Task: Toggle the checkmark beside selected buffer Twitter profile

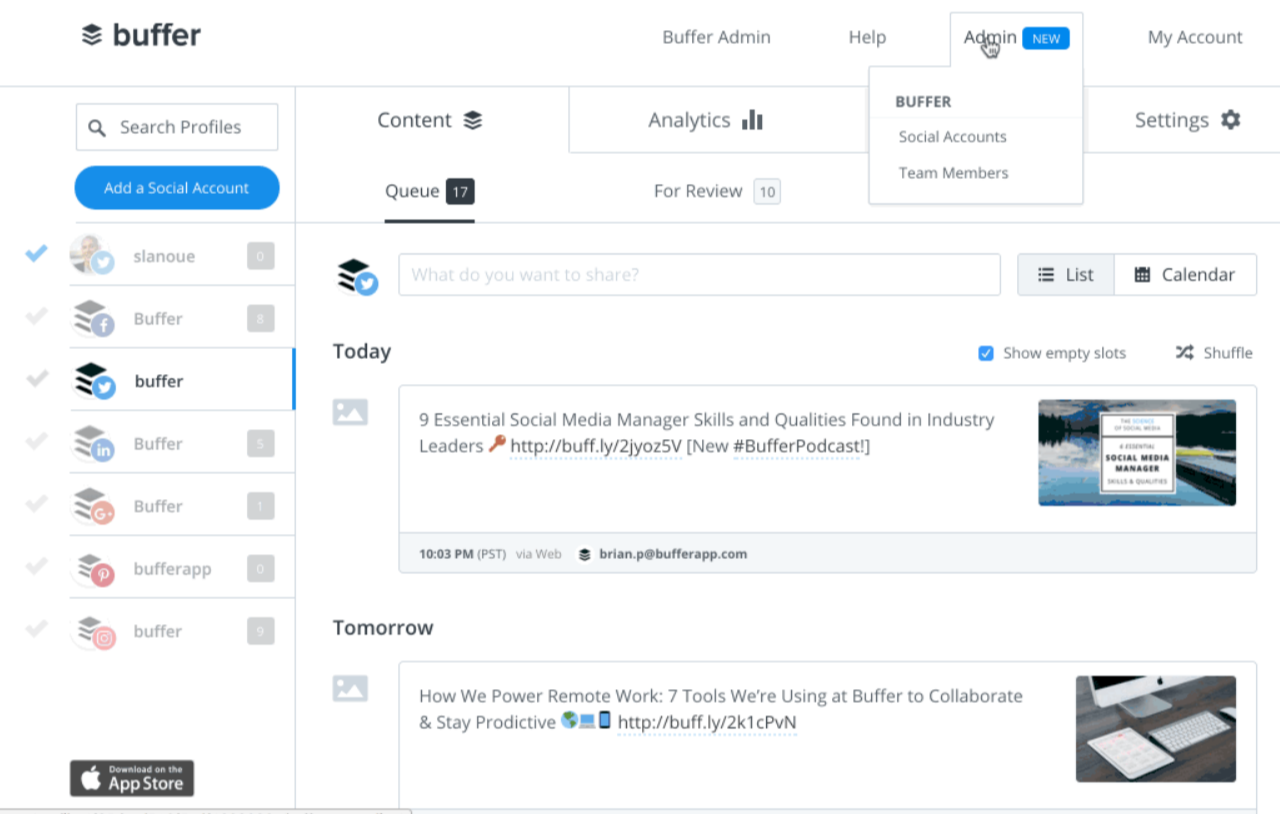Action: 36,379
